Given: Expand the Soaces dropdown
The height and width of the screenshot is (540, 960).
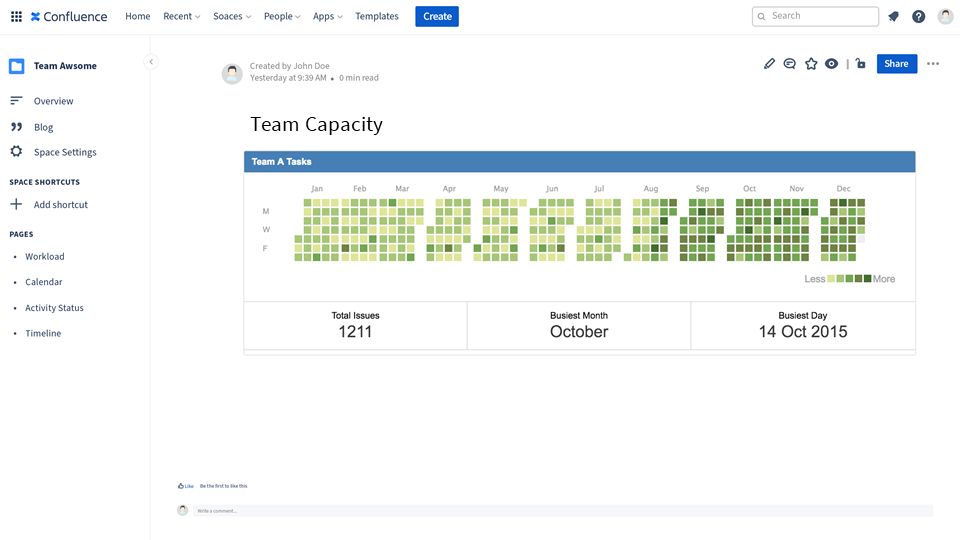Looking at the screenshot, I should (232, 17).
